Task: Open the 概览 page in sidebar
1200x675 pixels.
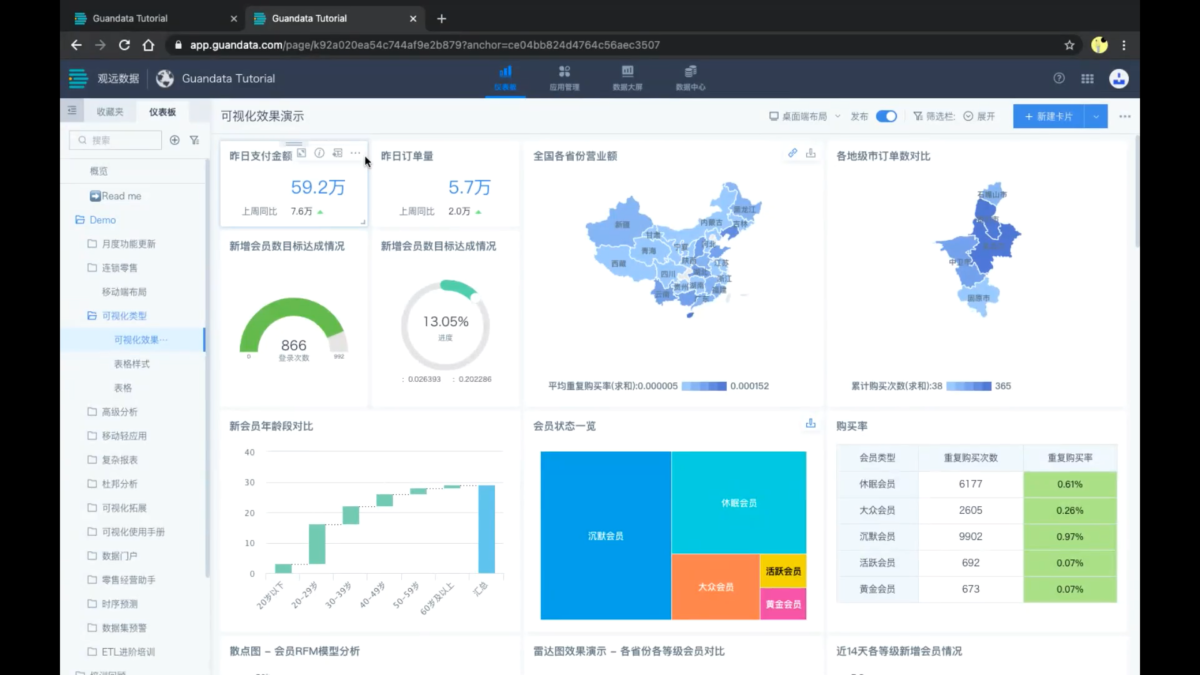Action: pyautogui.click(x=99, y=172)
